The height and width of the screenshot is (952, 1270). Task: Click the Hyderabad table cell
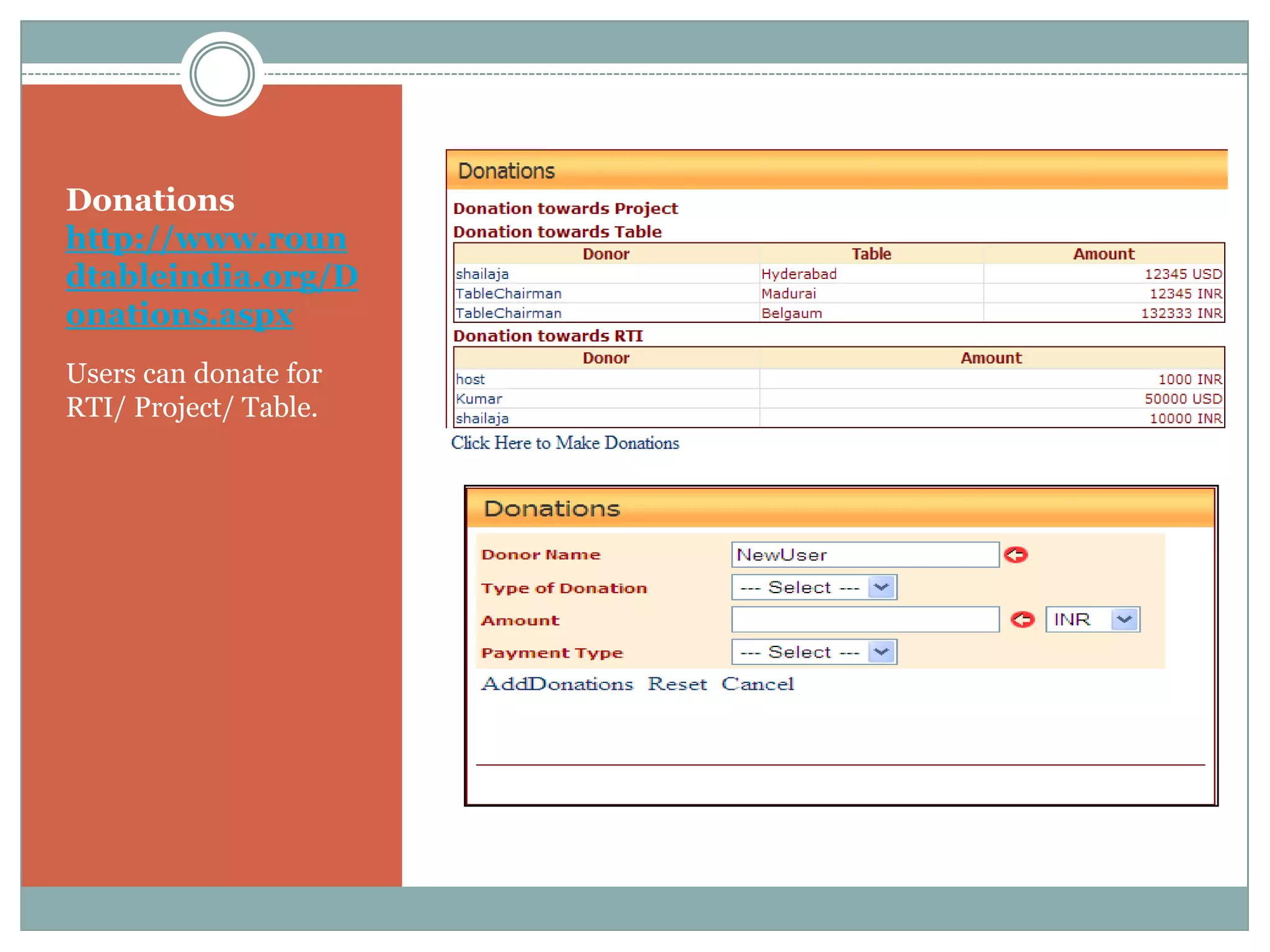tap(871, 274)
